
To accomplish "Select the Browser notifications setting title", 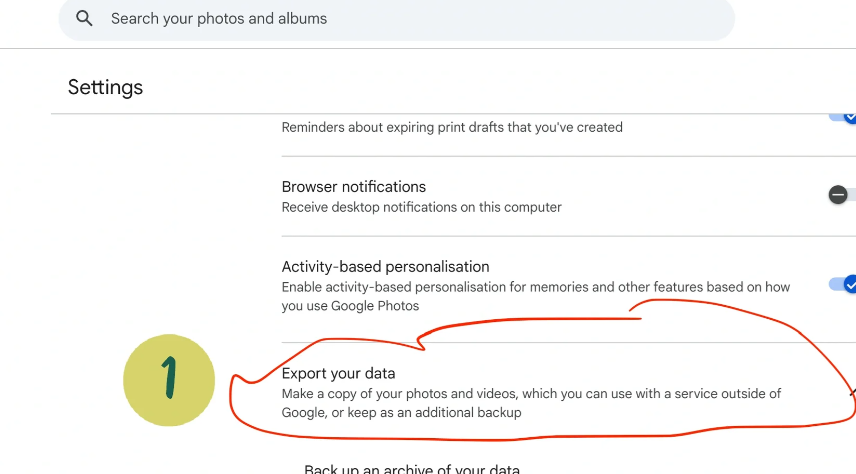I will (x=354, y=187).
